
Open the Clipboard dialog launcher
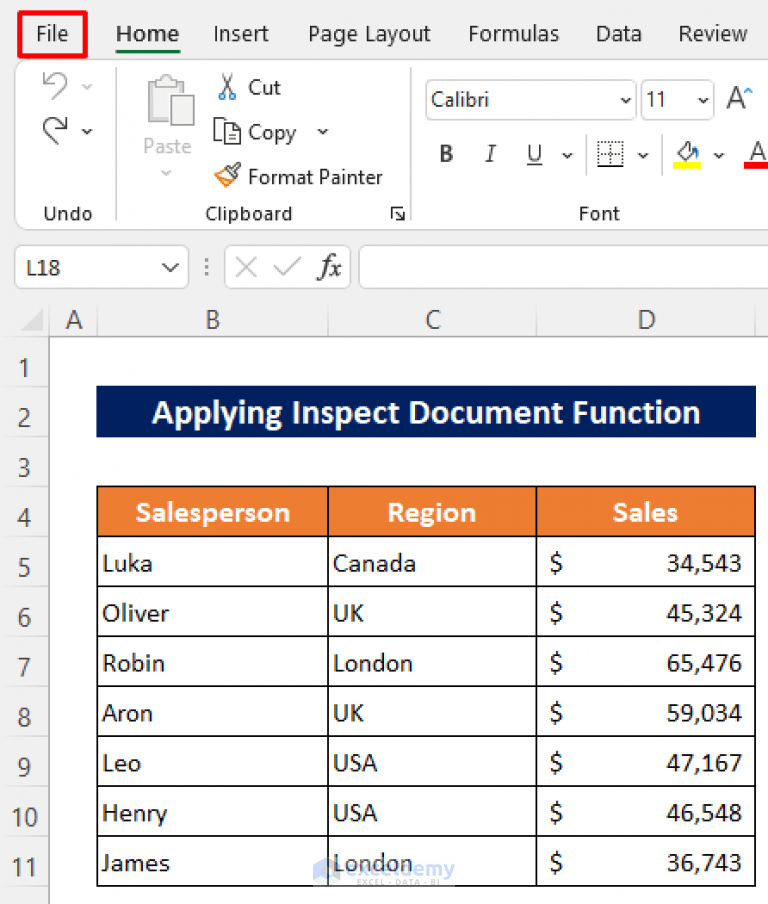pos(397,213)
